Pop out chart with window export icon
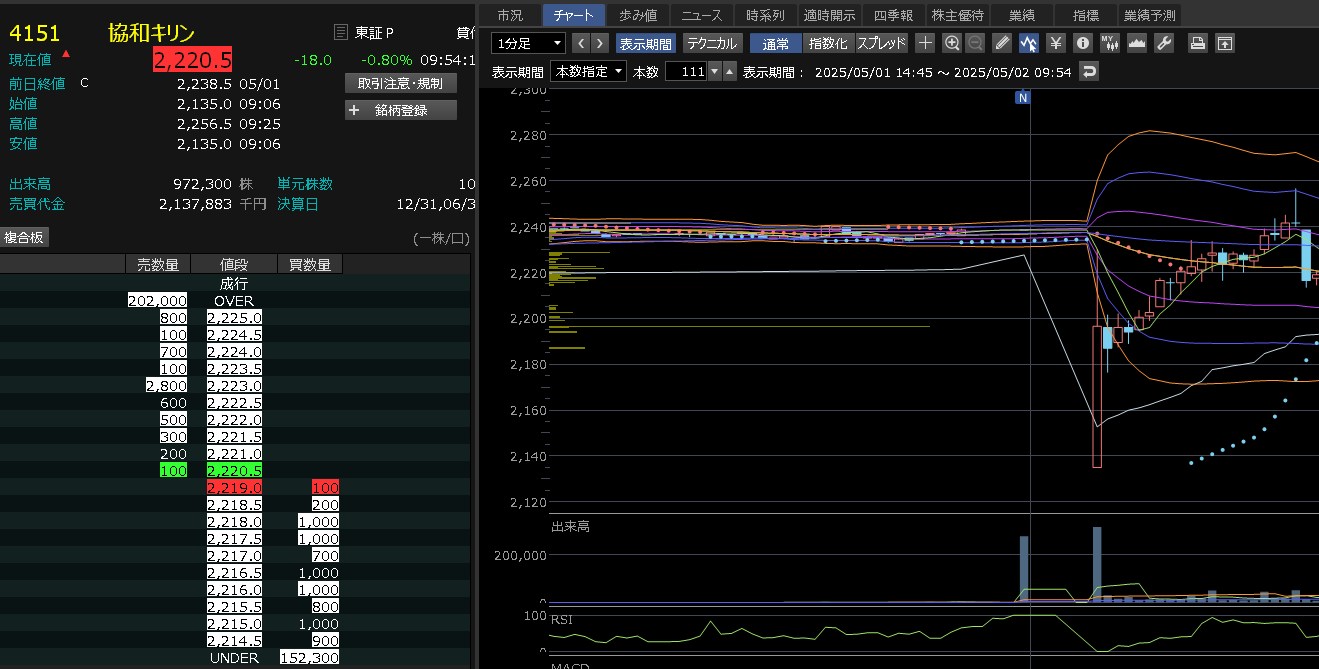1319x669 pixels. (x=1224, y=43)
